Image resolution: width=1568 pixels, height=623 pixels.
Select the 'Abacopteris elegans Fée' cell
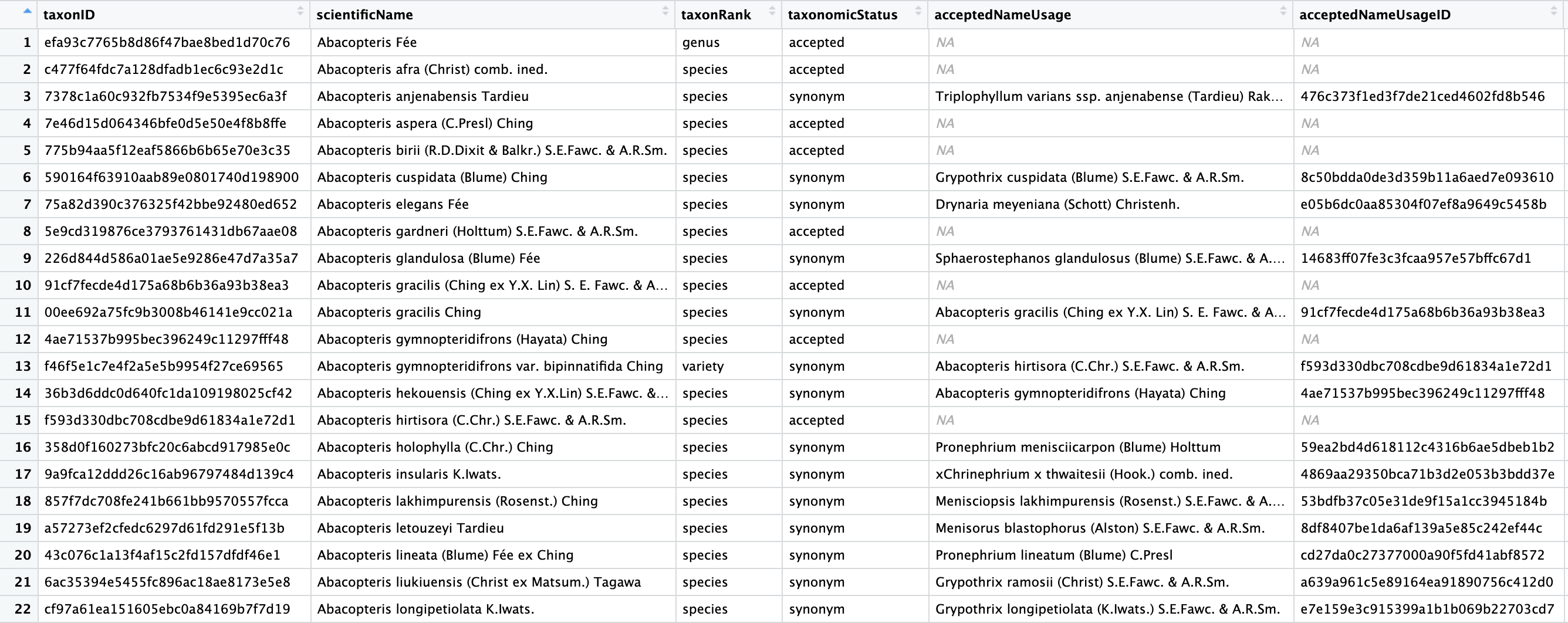click(393, 204)
